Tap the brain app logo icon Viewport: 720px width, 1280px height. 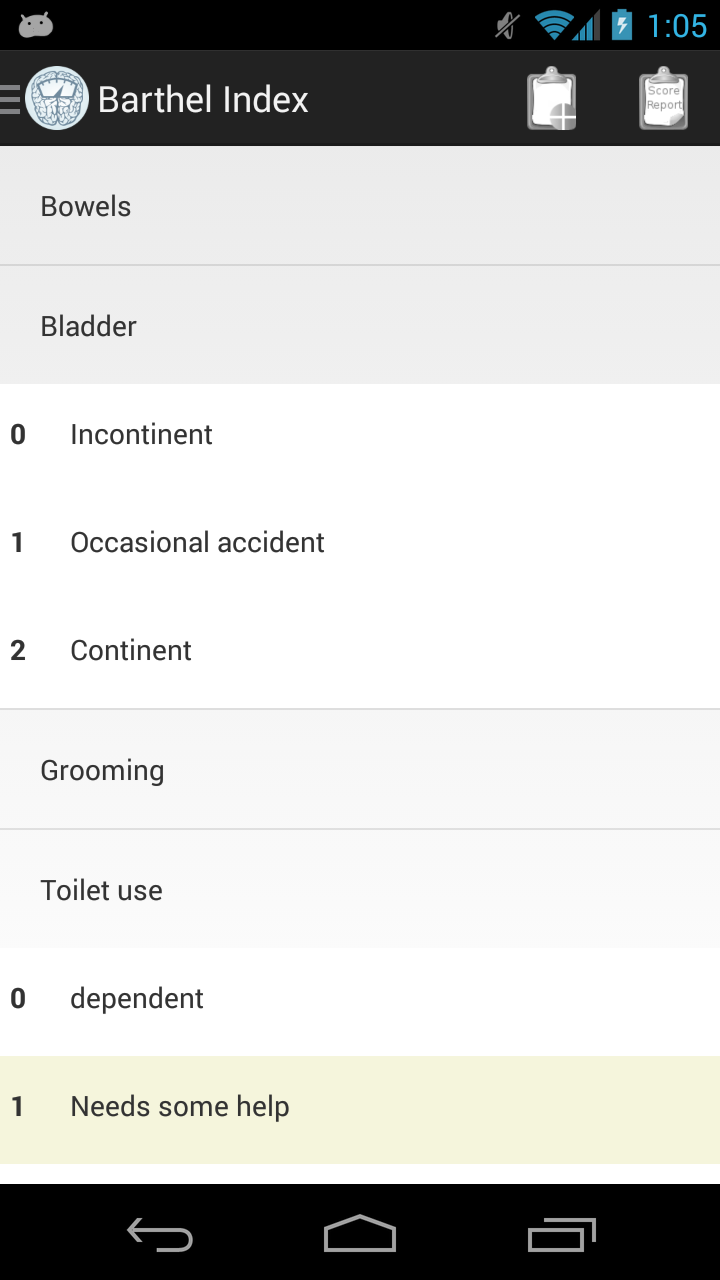point(57,99)
